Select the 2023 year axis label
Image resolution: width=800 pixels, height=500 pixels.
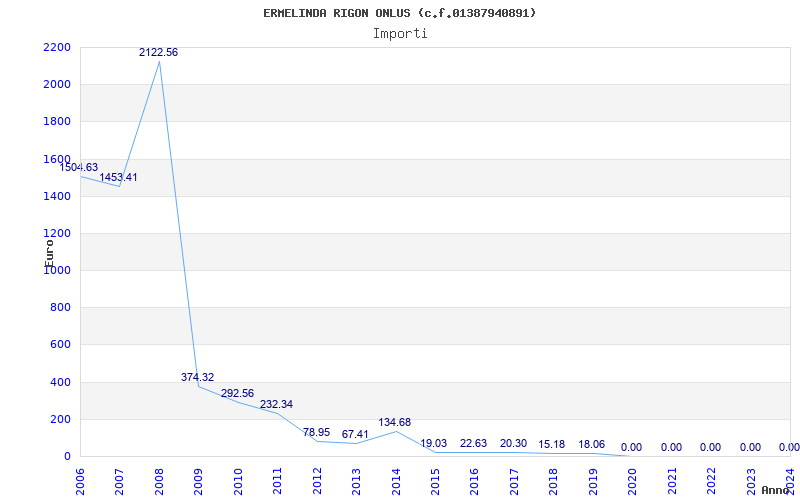(751, 481)
